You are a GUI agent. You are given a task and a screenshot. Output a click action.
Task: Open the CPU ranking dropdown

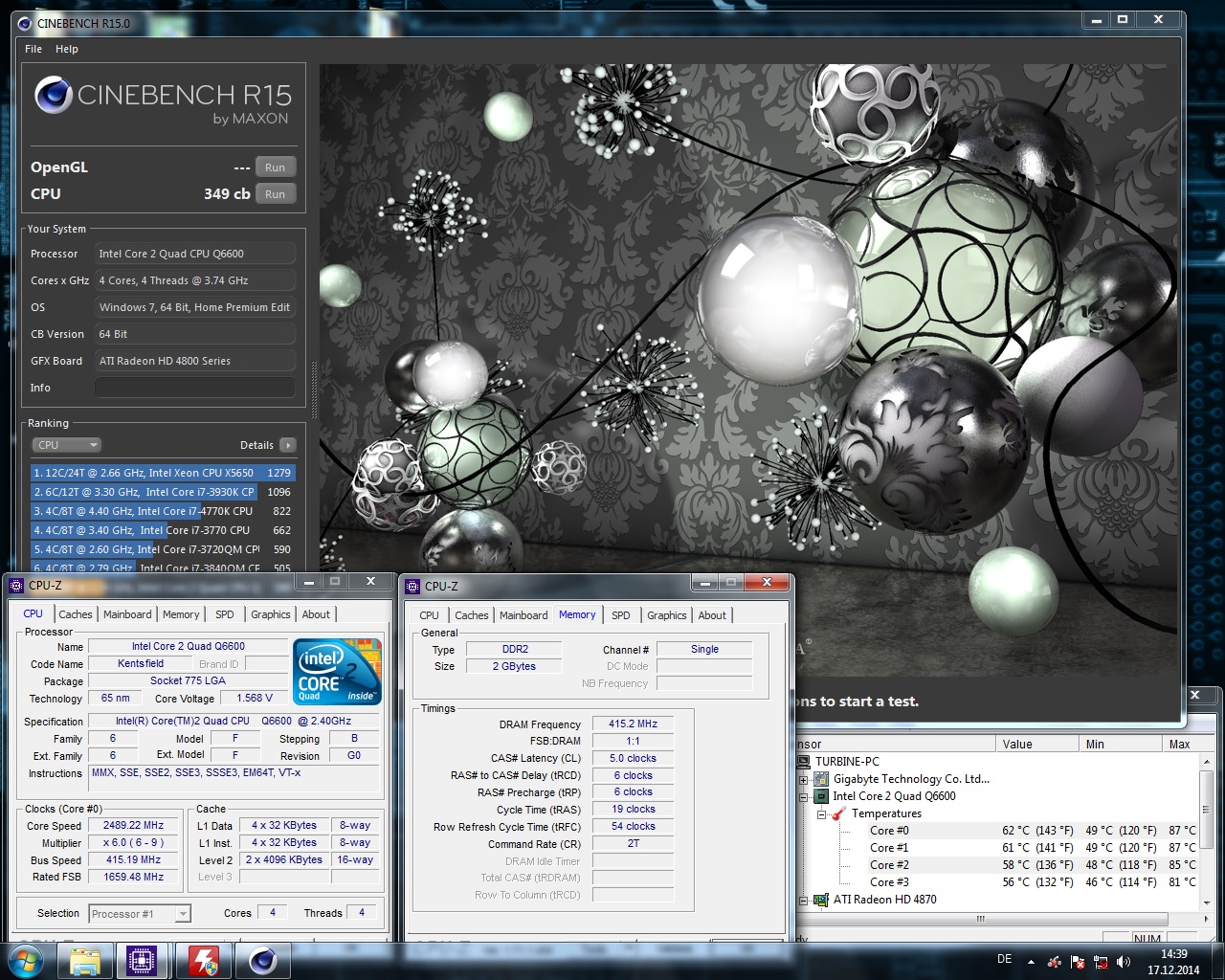[x=67, y=445]
